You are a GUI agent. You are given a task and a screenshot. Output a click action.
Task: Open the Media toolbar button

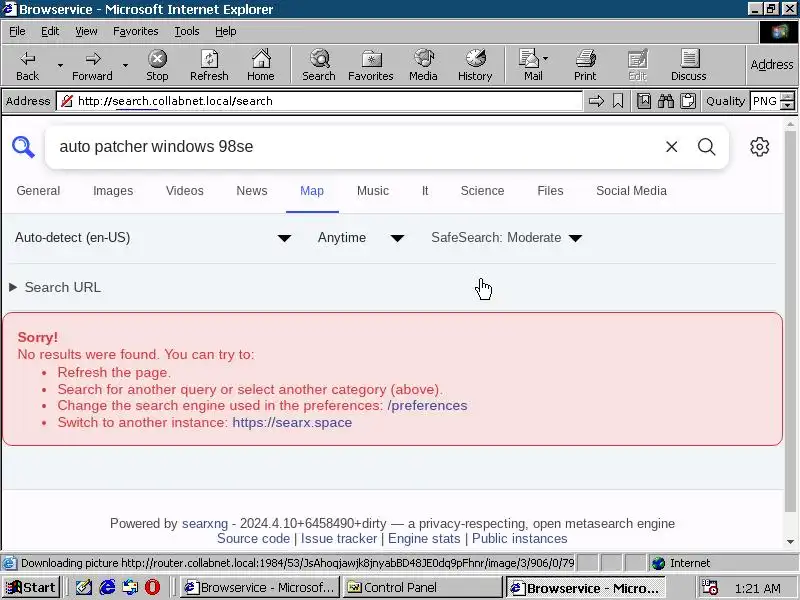click(x=423, y=65)
